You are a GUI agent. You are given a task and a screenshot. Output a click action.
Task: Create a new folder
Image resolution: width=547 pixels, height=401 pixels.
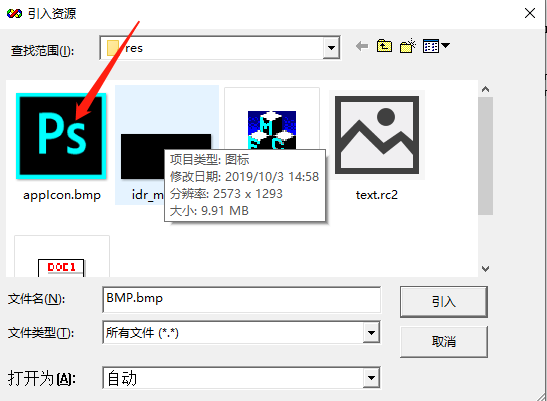(407, 46)
